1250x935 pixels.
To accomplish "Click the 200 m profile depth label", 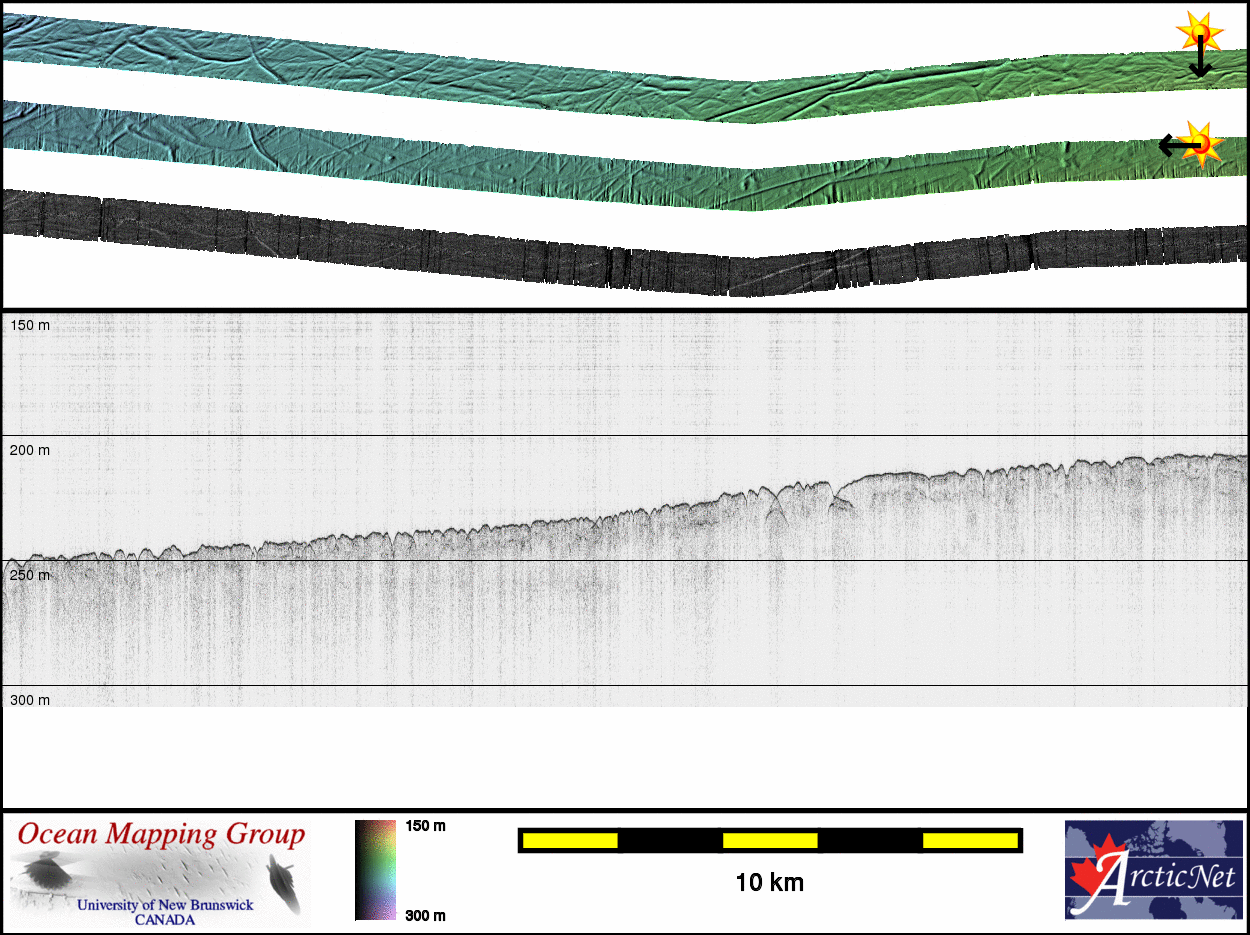I will [30, 450].
